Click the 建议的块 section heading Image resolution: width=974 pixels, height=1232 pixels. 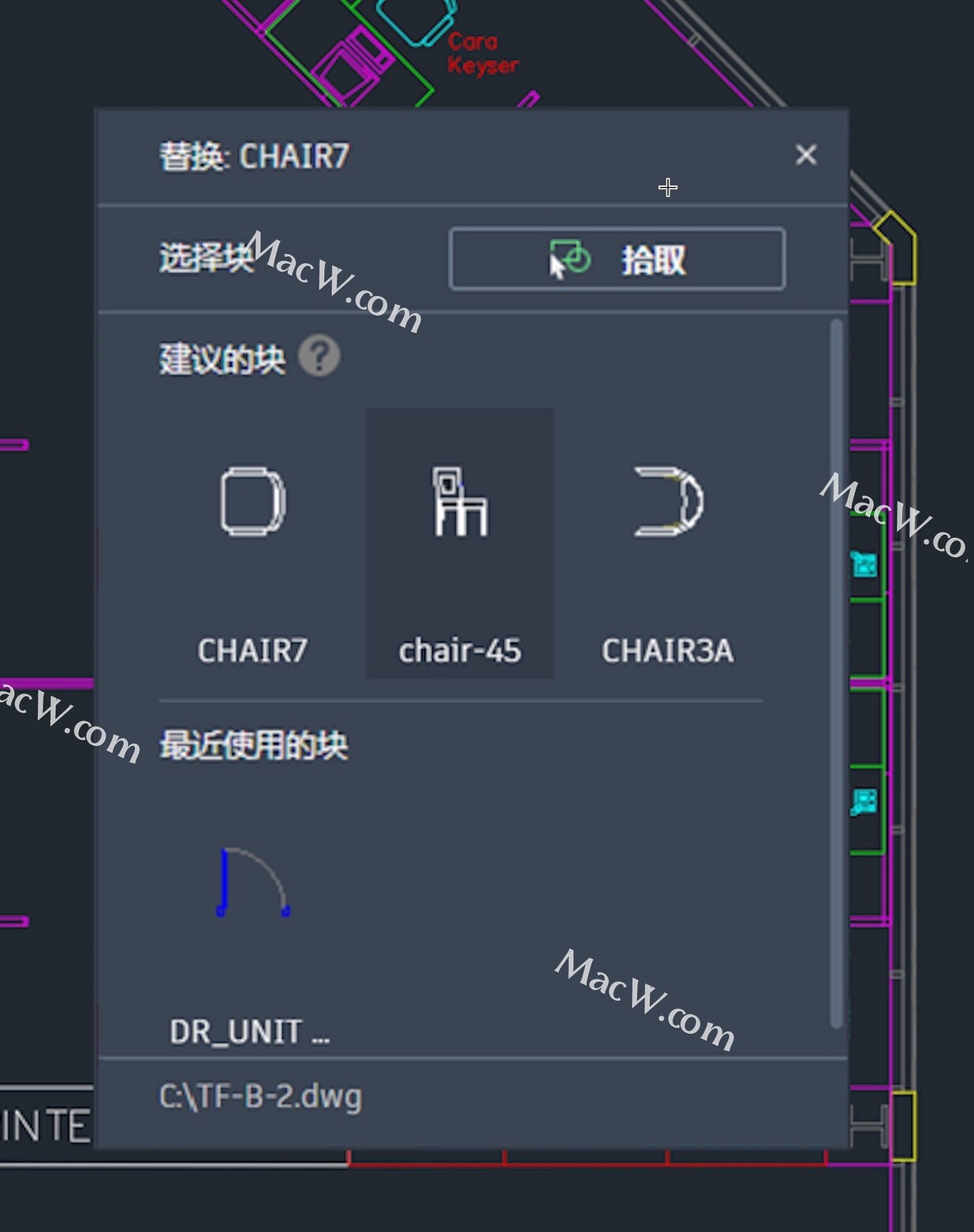click(222, 359)
